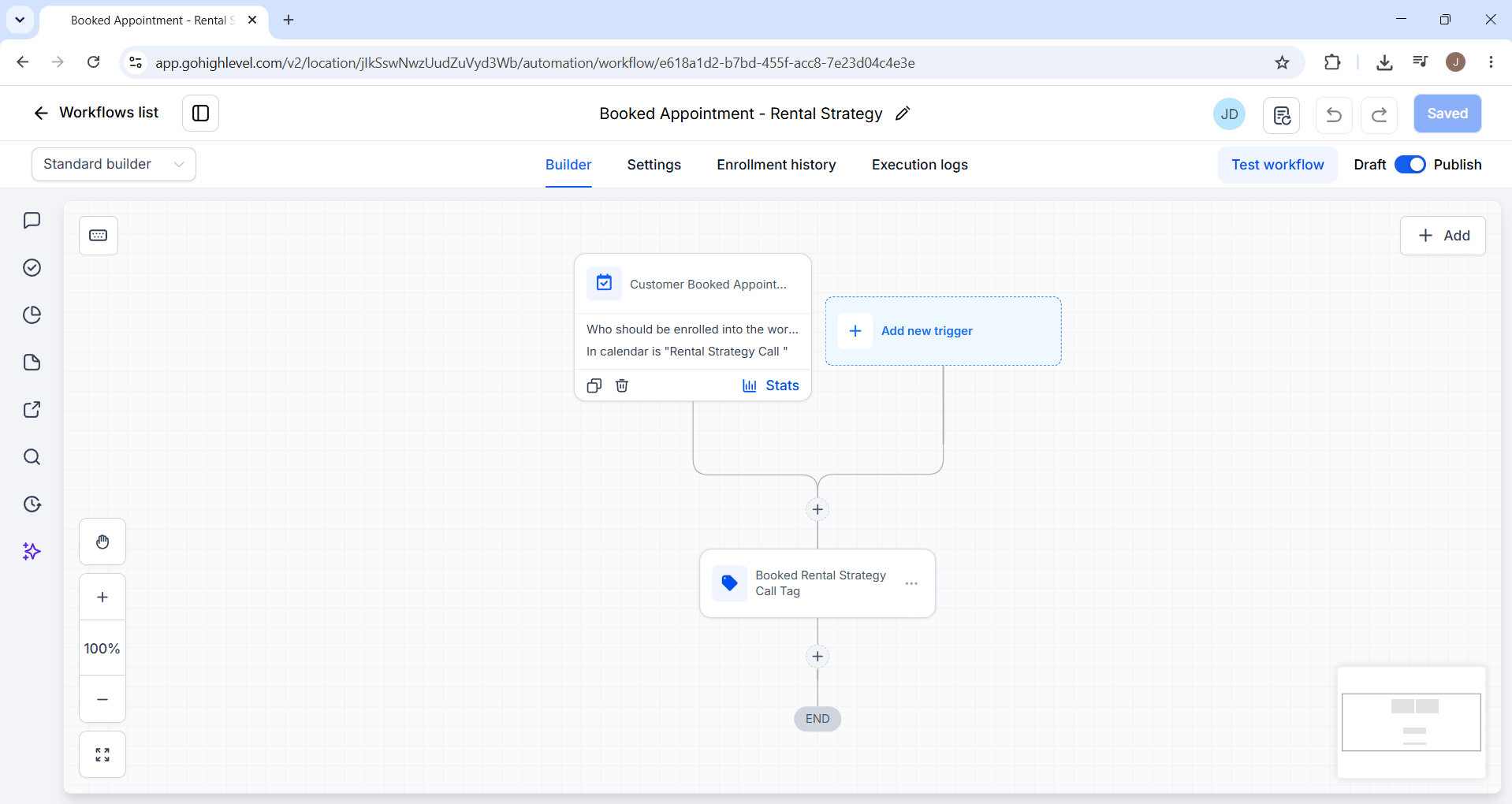Viewport: 1512px width, 804px height.
Task: Click the sticky note sidebar icon
Action: click(32, 363)
